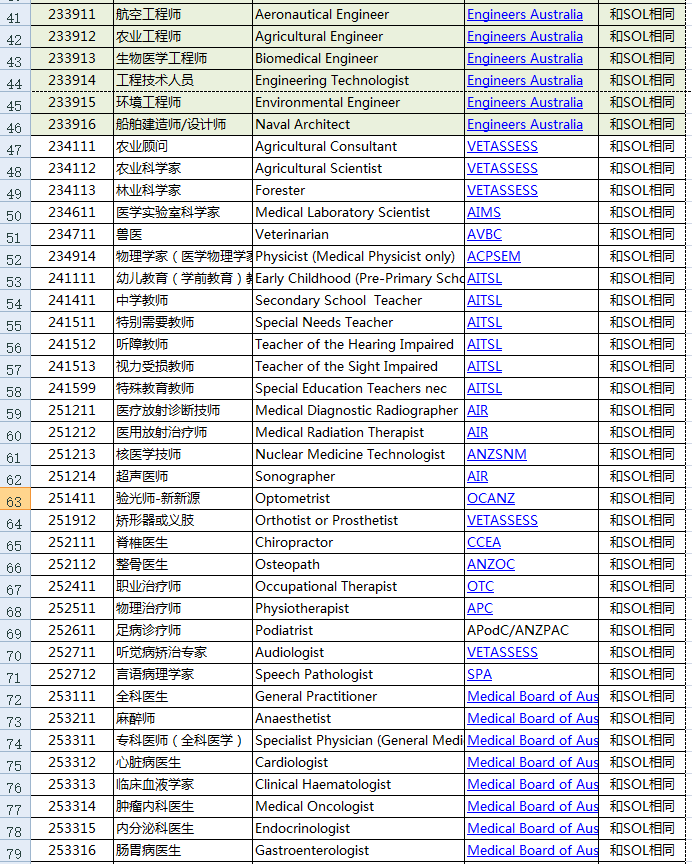Open AITSL link for Special Needs Teacher

pos(484,323)
